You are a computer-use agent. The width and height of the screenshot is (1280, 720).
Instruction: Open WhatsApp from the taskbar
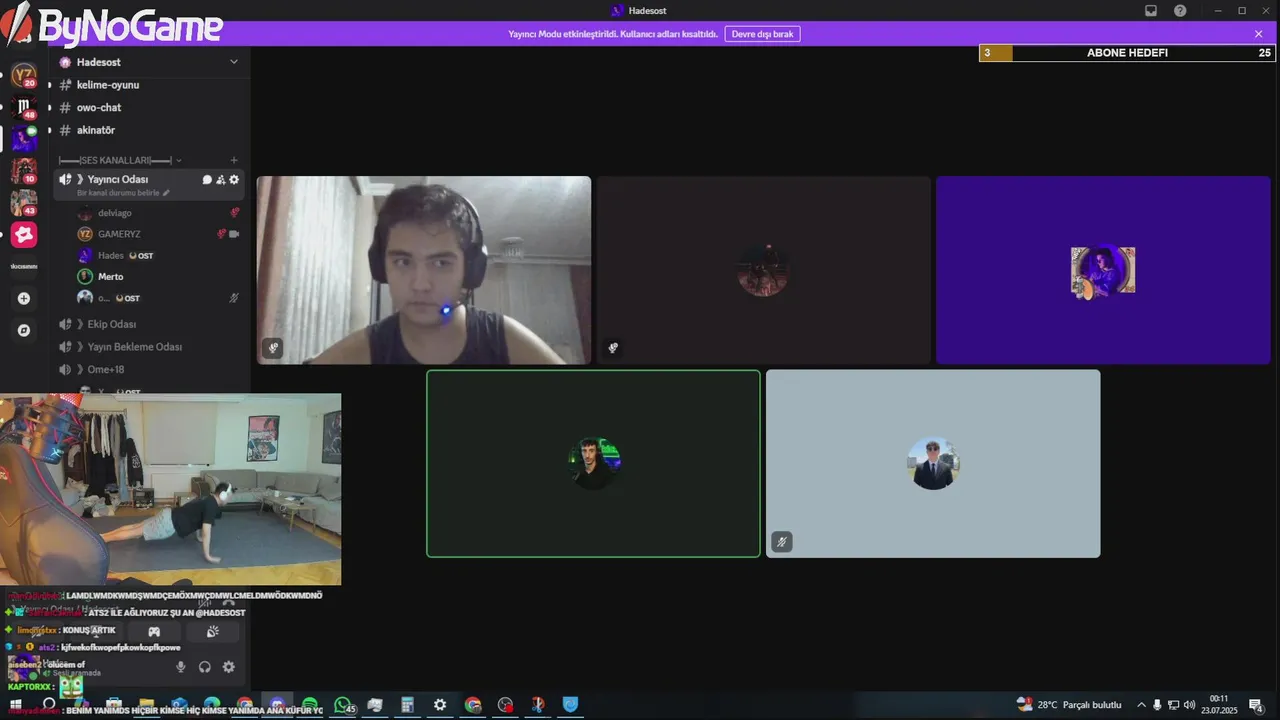343,705
